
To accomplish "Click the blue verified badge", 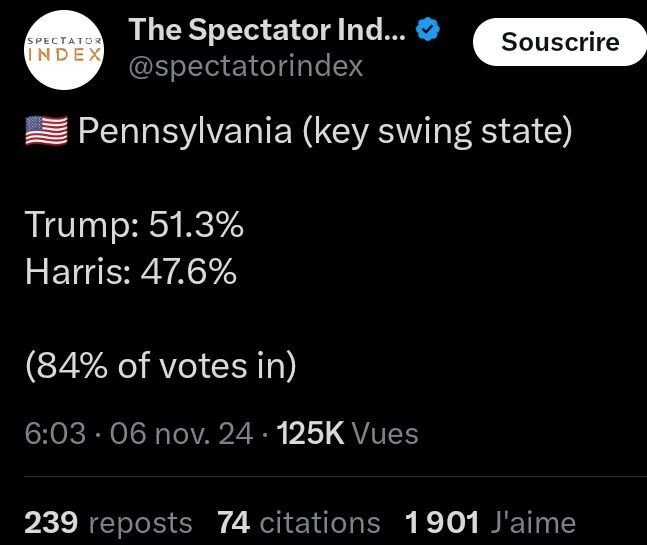I will (427, 29).
